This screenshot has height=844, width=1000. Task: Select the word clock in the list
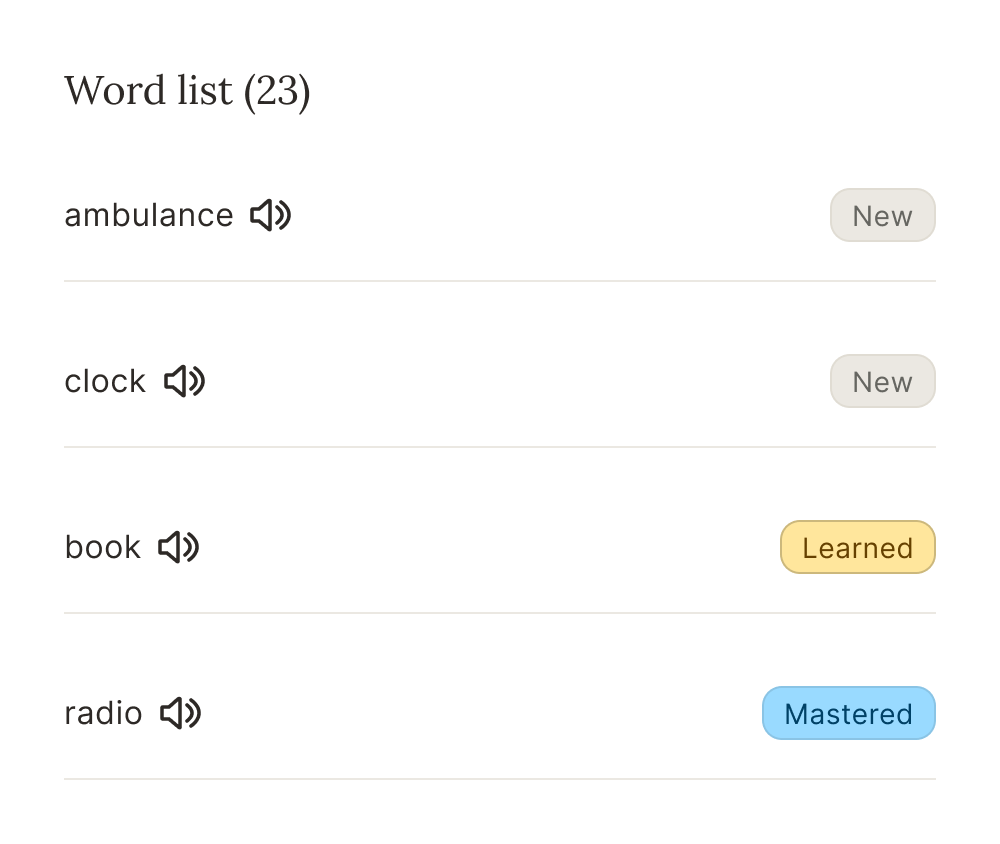[x=104, y=381]
